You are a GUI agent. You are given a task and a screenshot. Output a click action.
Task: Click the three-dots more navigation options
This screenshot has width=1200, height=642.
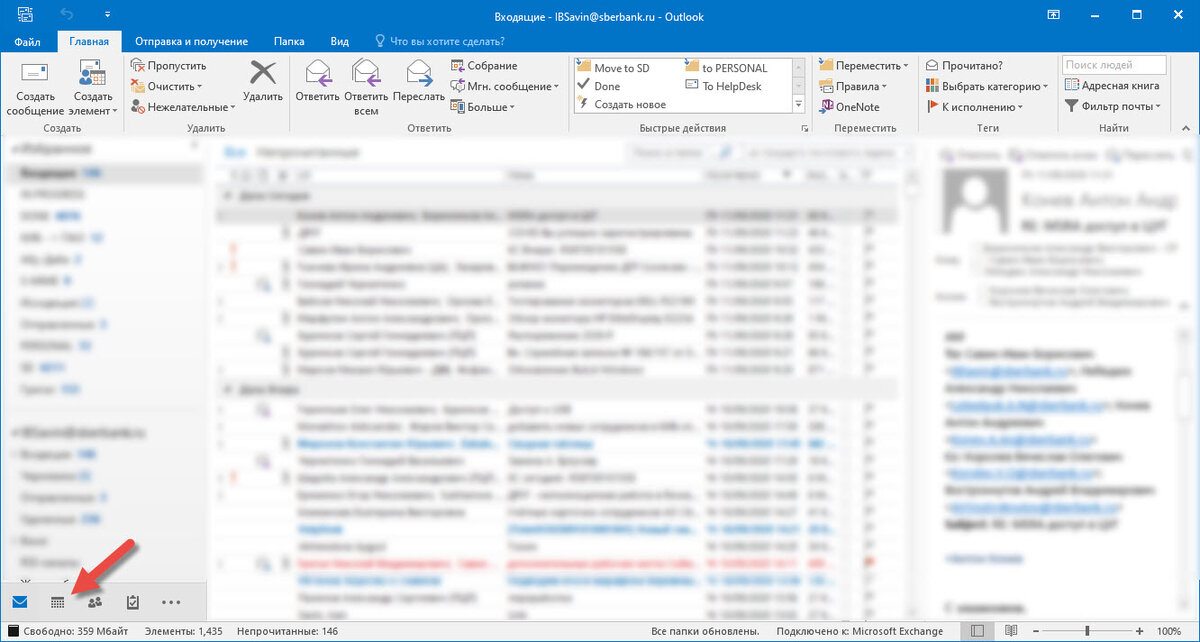point(171,602)
